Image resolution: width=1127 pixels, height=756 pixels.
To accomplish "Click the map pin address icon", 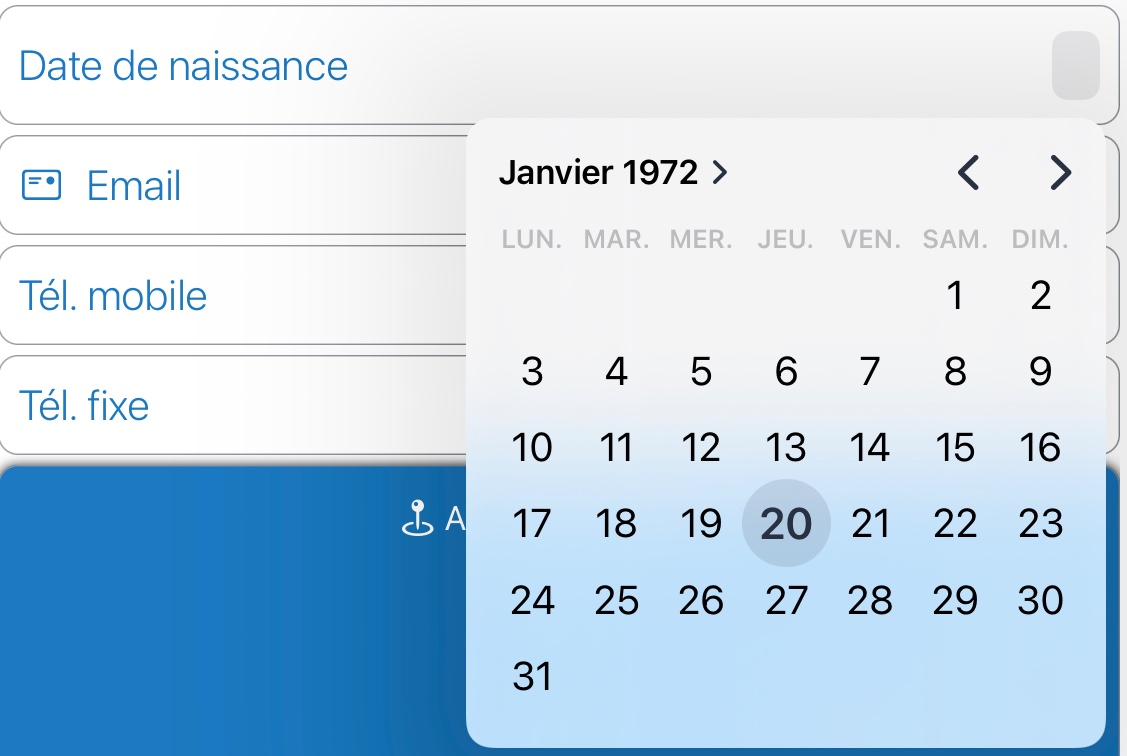I will pos(417,518).
